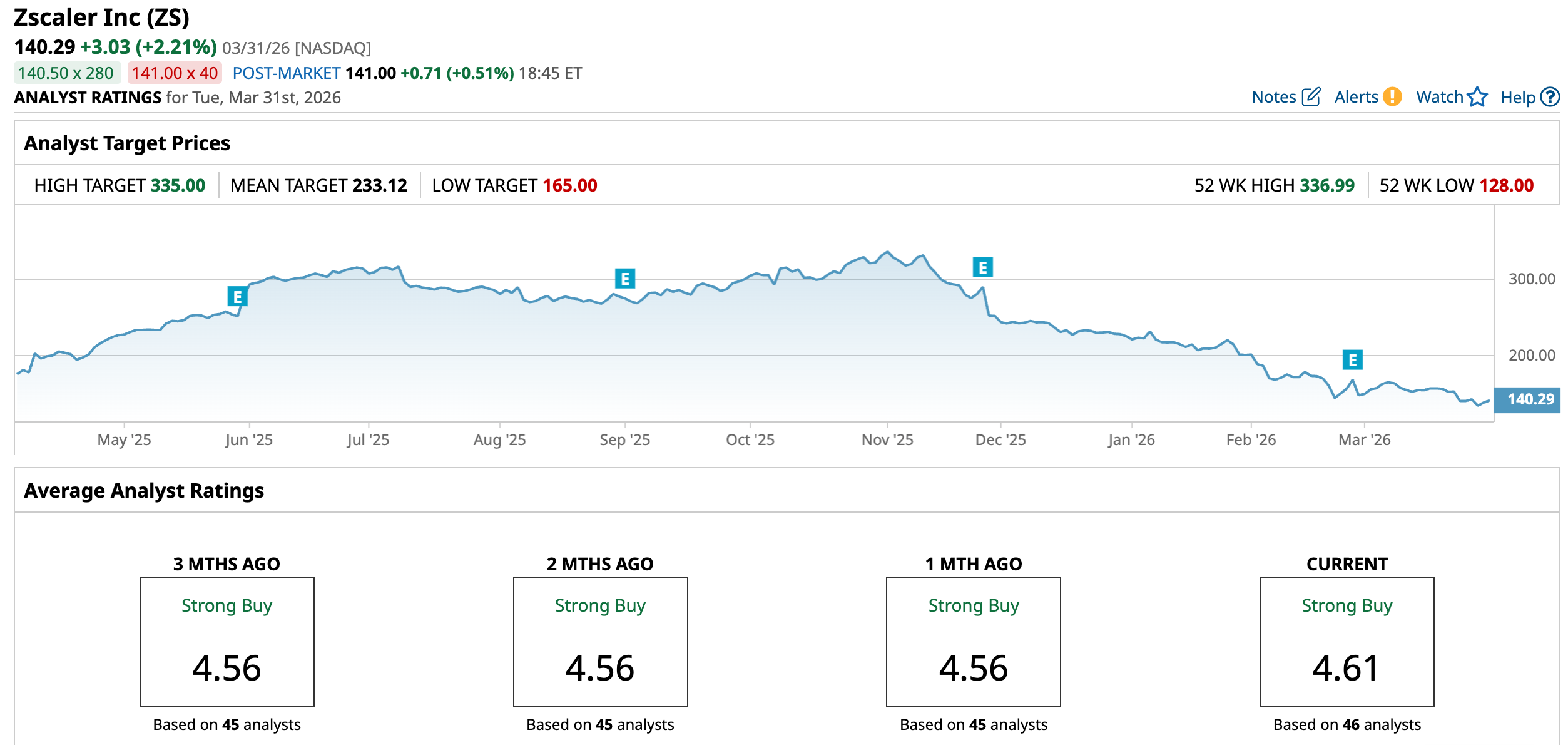This screenshot has height=745, width=1568.
Task: Click the earnings marker near Sep '25
Action: click(624, 279)
